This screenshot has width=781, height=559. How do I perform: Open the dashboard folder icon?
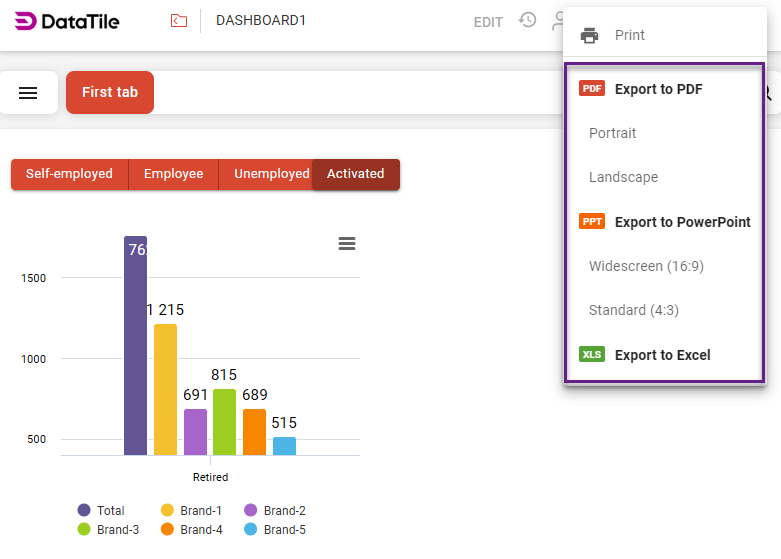click(179, 21)
